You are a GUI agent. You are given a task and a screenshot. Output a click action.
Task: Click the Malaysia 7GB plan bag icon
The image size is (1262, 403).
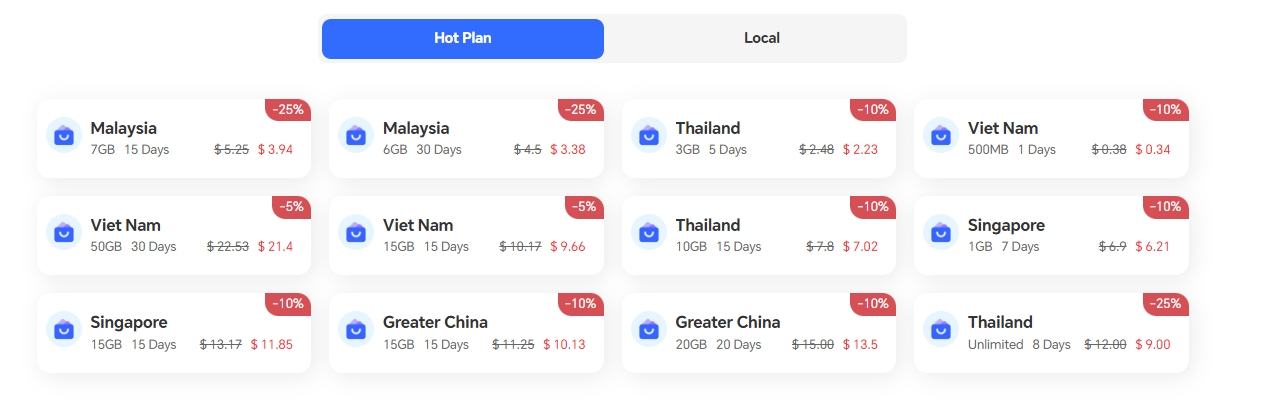tap(64, 135)
